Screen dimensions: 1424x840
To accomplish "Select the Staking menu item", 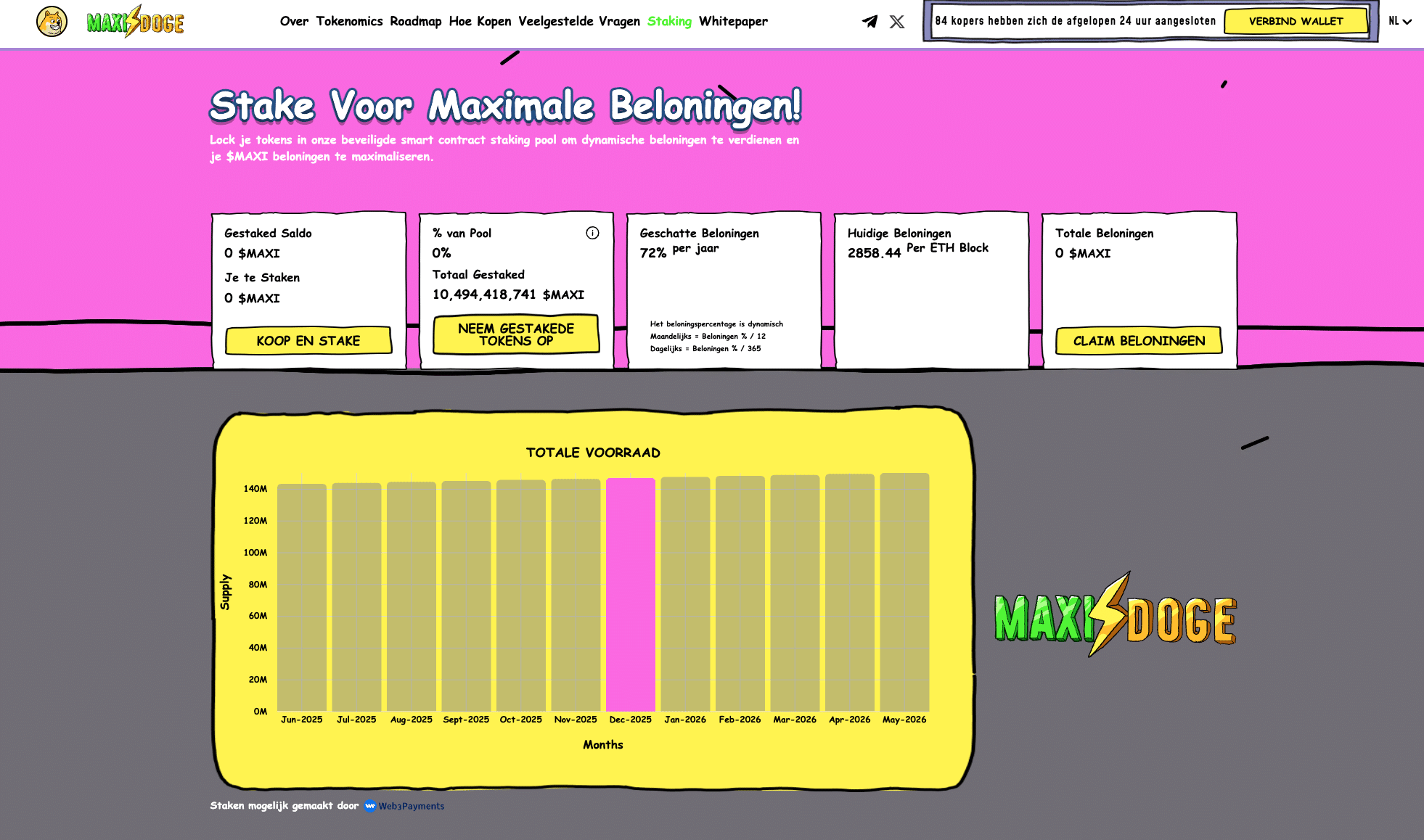I will [x=669, y=21].
